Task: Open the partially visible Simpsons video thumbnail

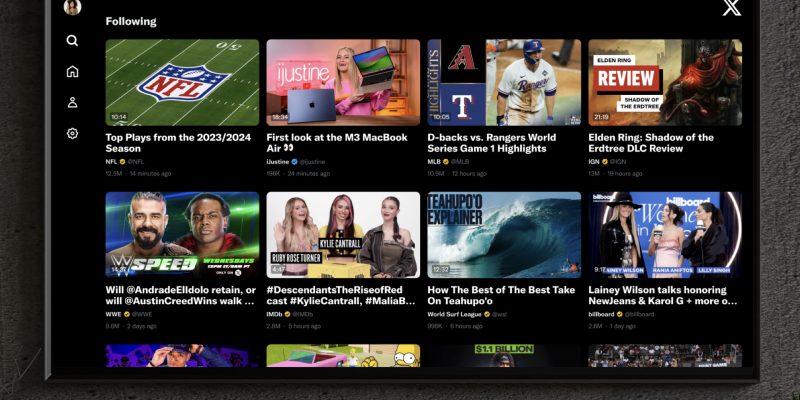Action: click(343, 356)
